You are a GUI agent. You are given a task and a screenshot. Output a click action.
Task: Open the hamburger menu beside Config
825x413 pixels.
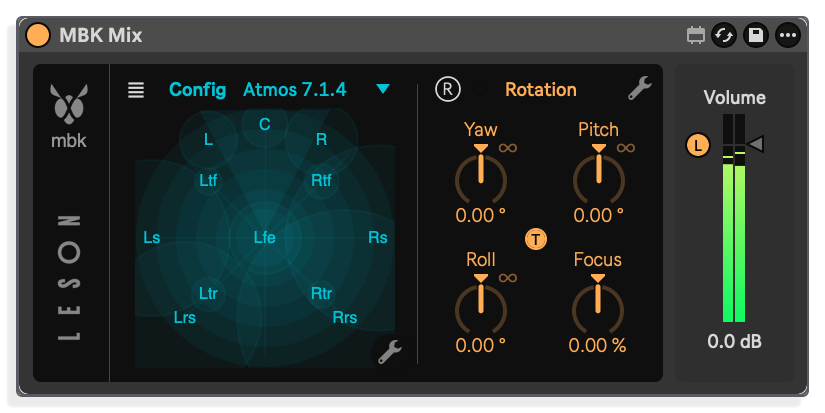(136, 90)
